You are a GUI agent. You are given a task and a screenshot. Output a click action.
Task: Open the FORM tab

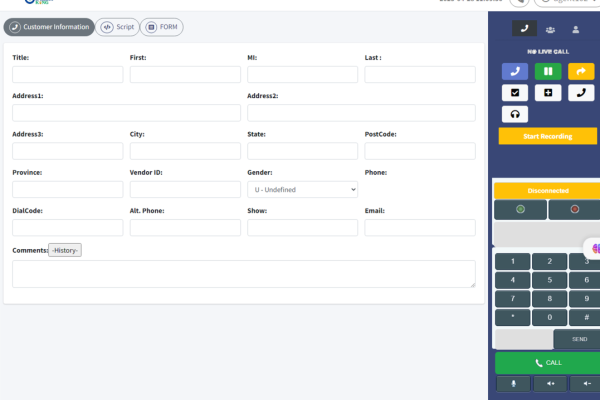(162, 27)
